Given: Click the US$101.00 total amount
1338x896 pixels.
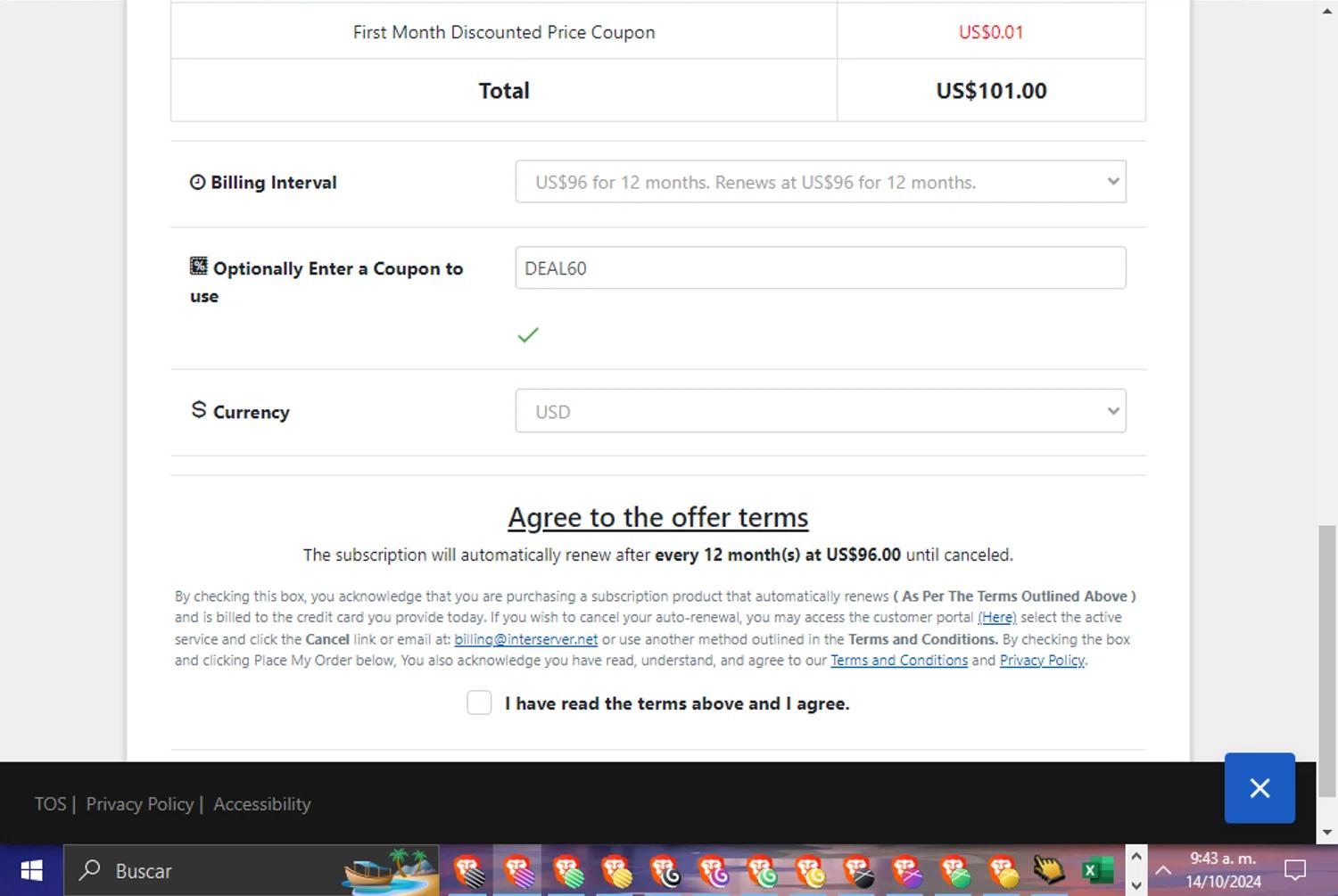Looking at the screenshot, I should [991, 91].
